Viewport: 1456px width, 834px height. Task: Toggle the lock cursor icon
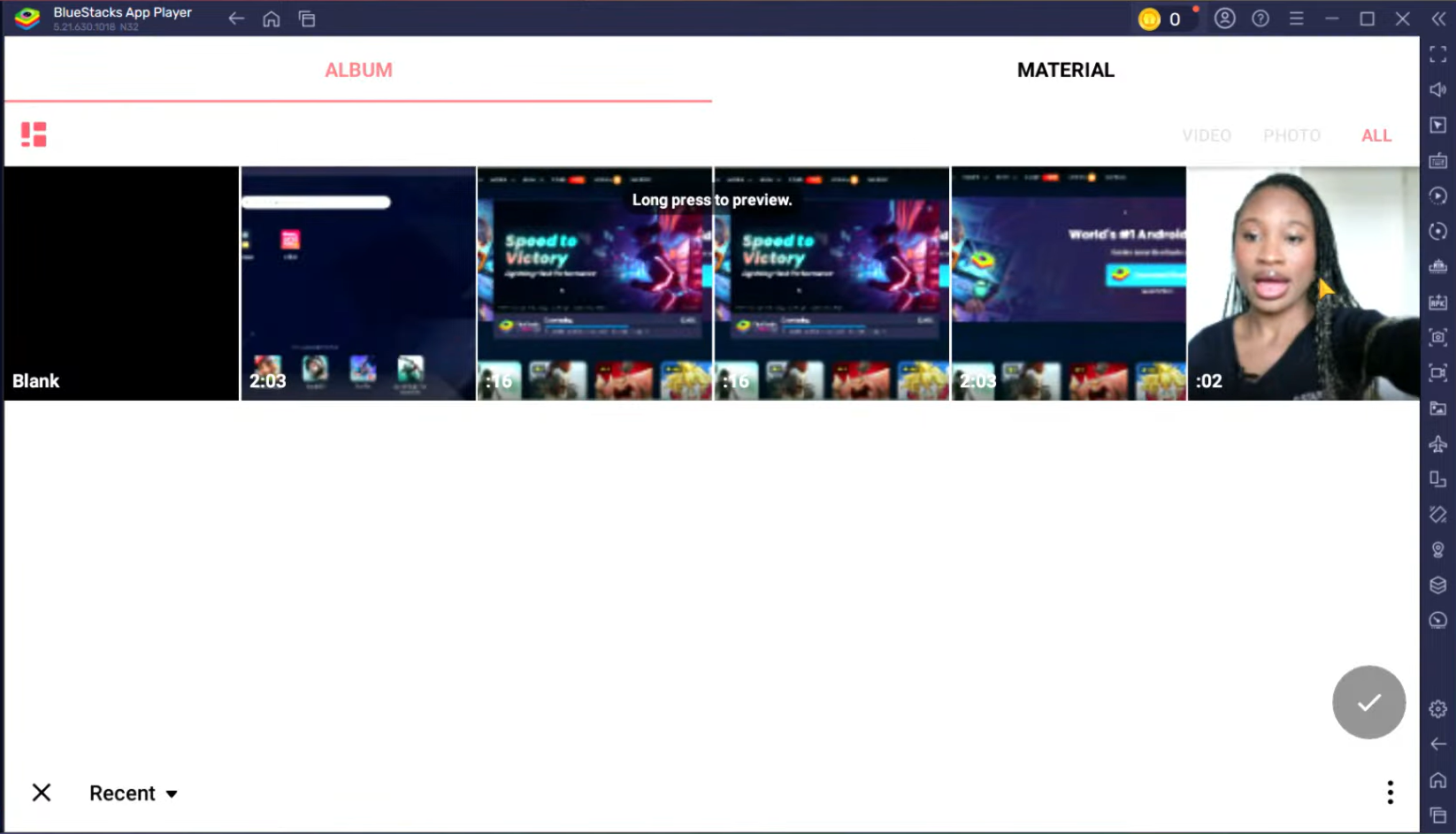(1438, 126)
